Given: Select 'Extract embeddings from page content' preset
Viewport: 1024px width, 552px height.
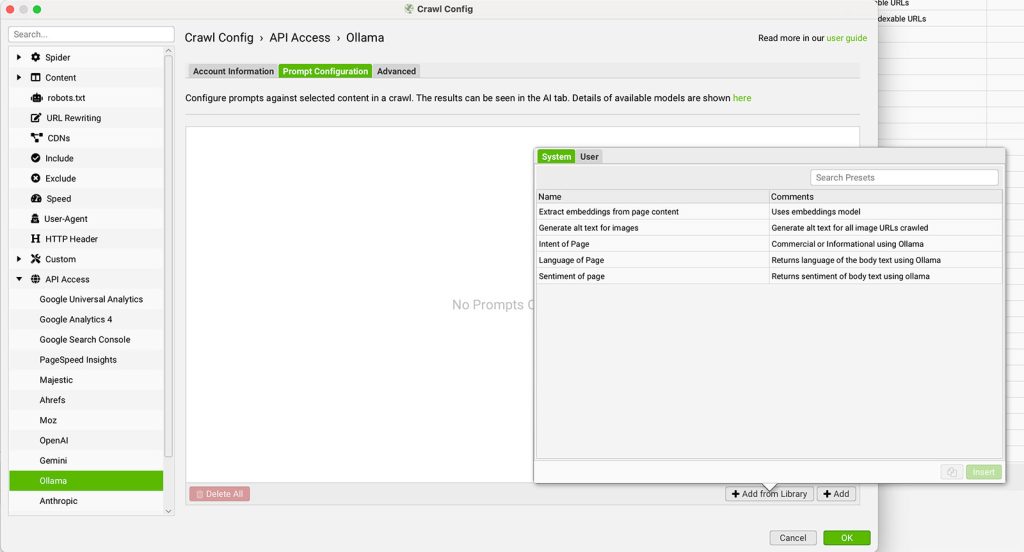Looking at the screenshot, I should point(769,212).
